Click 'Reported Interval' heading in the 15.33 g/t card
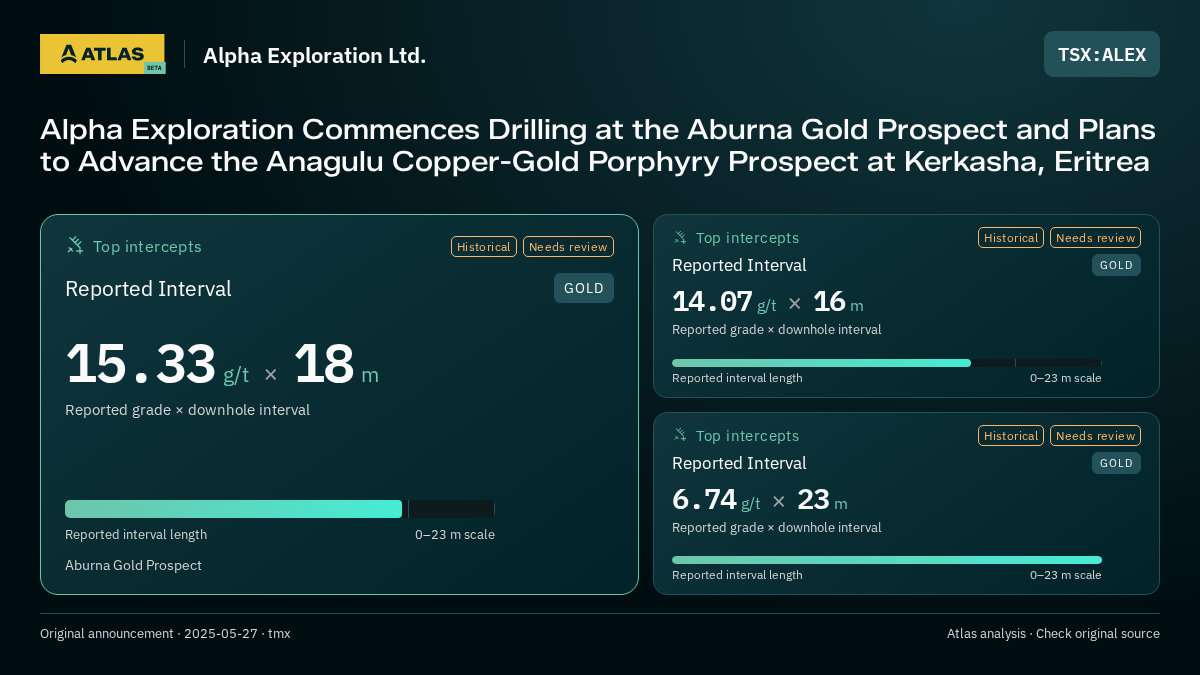Image resolution: width=1200 pixels, height=675 pixels. pyautogui.click(x=148, y=289)
